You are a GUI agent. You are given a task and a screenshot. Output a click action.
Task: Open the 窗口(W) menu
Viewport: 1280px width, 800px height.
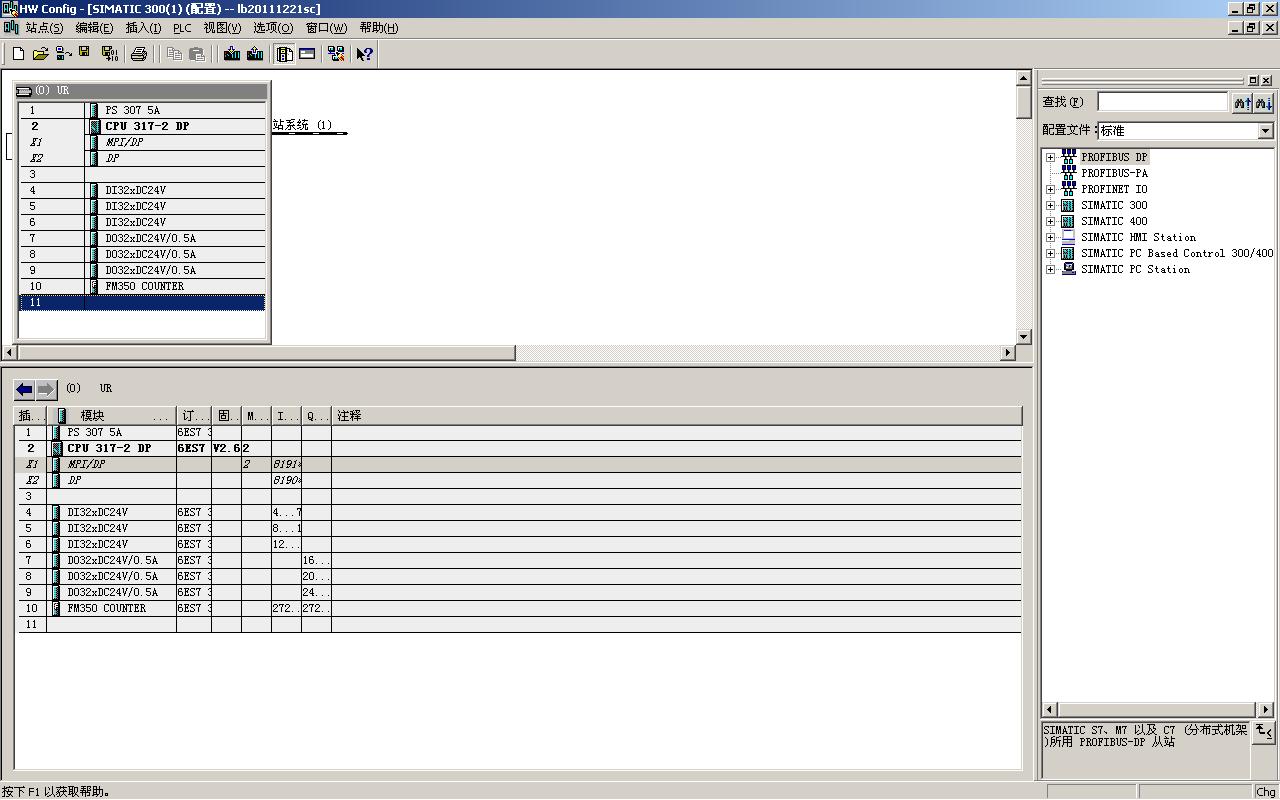point(326,28)
